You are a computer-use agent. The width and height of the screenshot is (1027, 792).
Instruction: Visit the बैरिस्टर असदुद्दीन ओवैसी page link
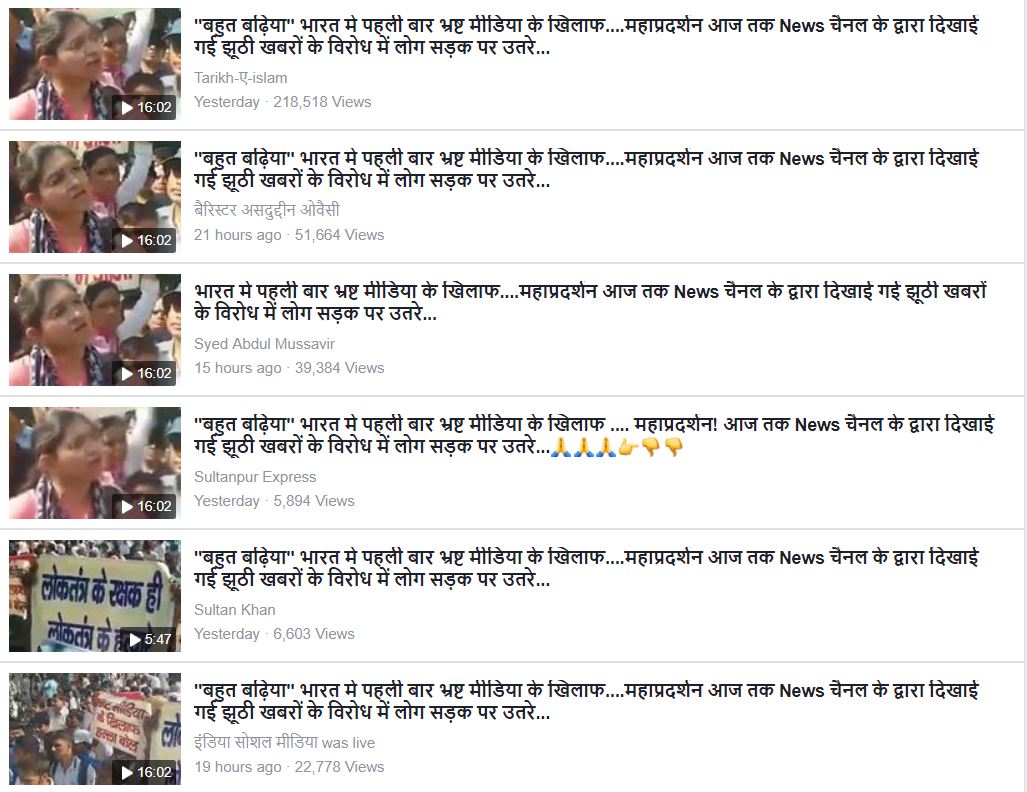pyautogui.click(x=267, y=210)
